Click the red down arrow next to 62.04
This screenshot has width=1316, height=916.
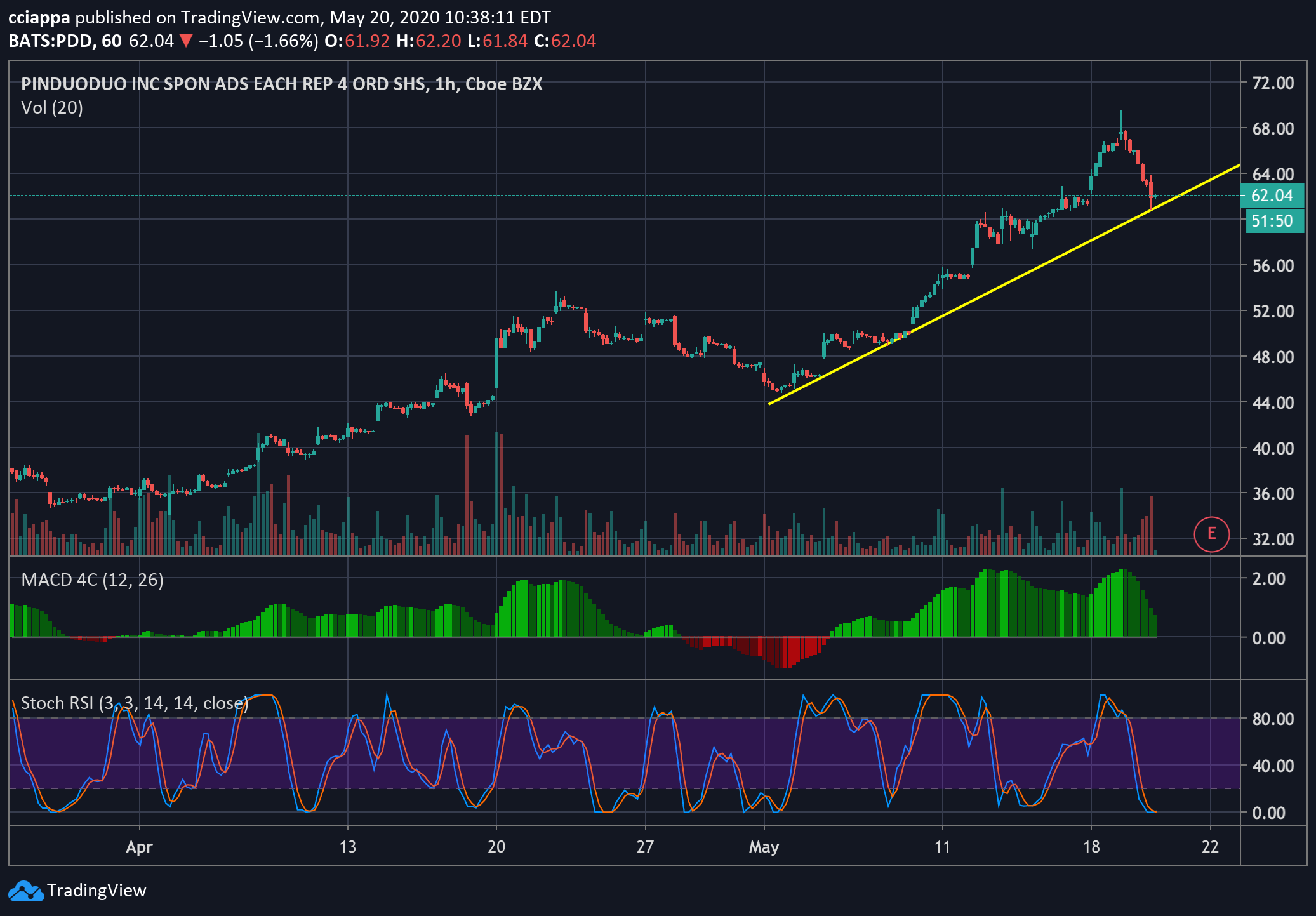(185, 41)
